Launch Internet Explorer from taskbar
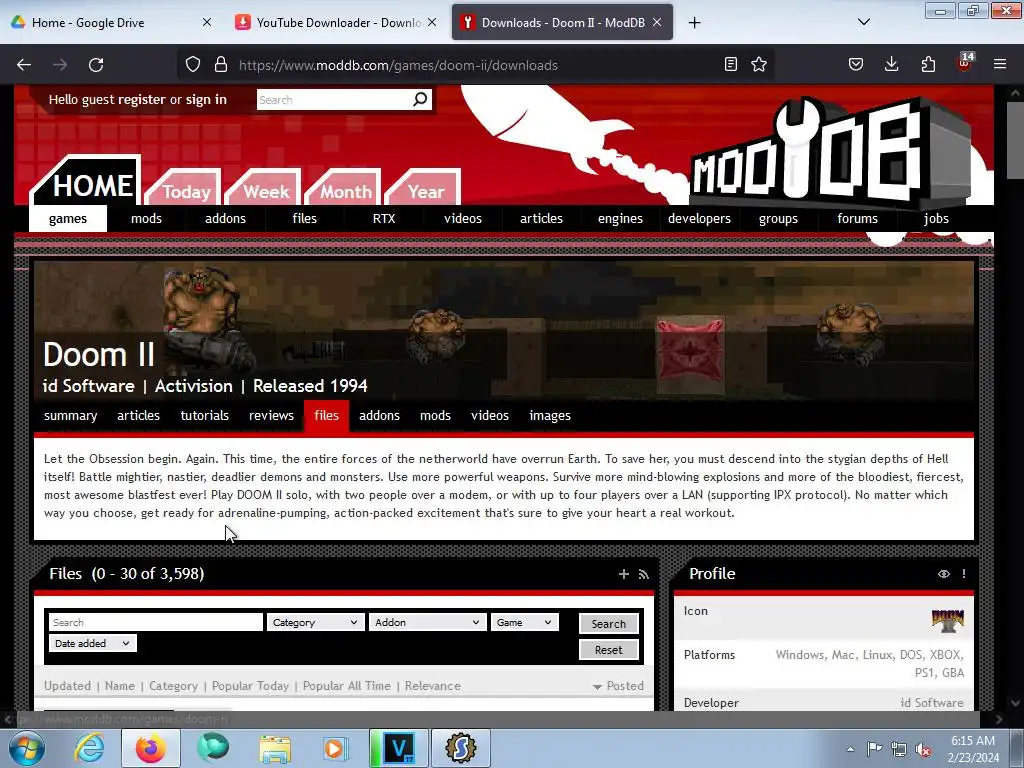This screenshot has height=768, width=1024. (89, 748)
